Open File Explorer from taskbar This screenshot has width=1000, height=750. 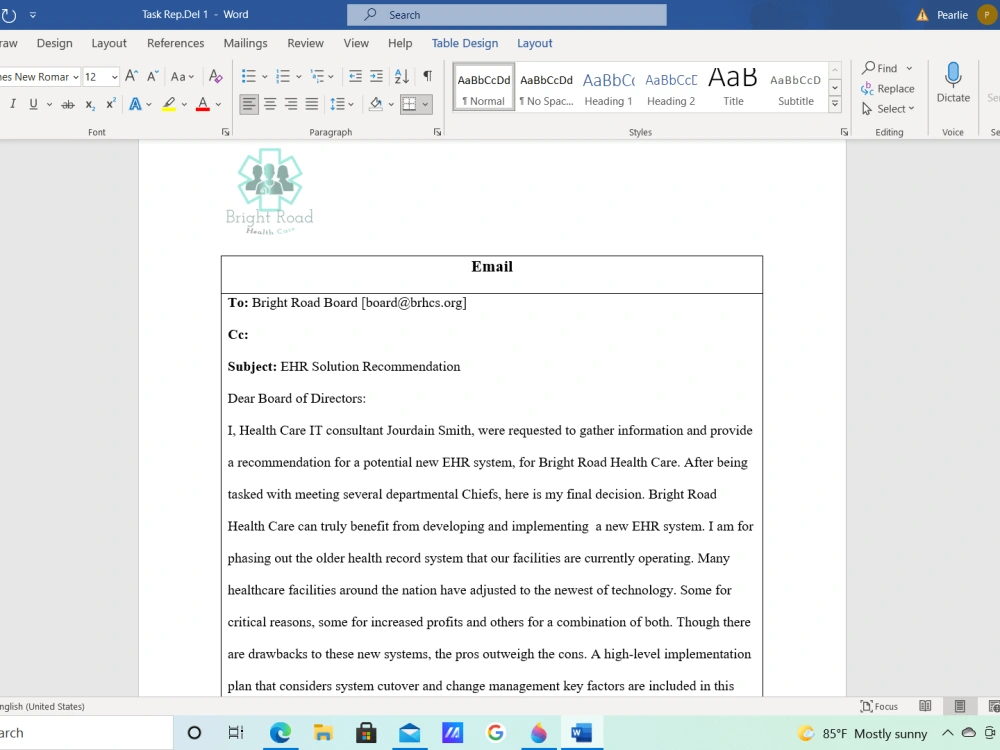point(323,733)
